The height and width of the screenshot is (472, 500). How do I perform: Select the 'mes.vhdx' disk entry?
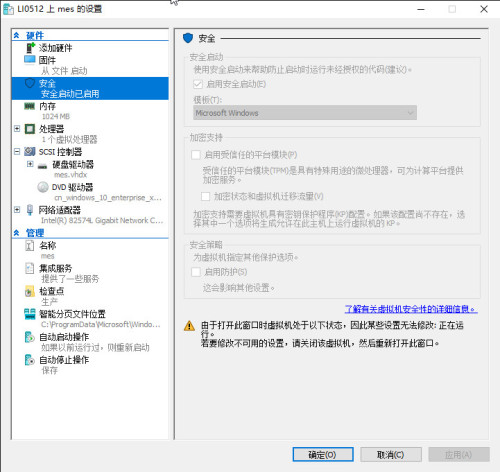click(70, 175)
